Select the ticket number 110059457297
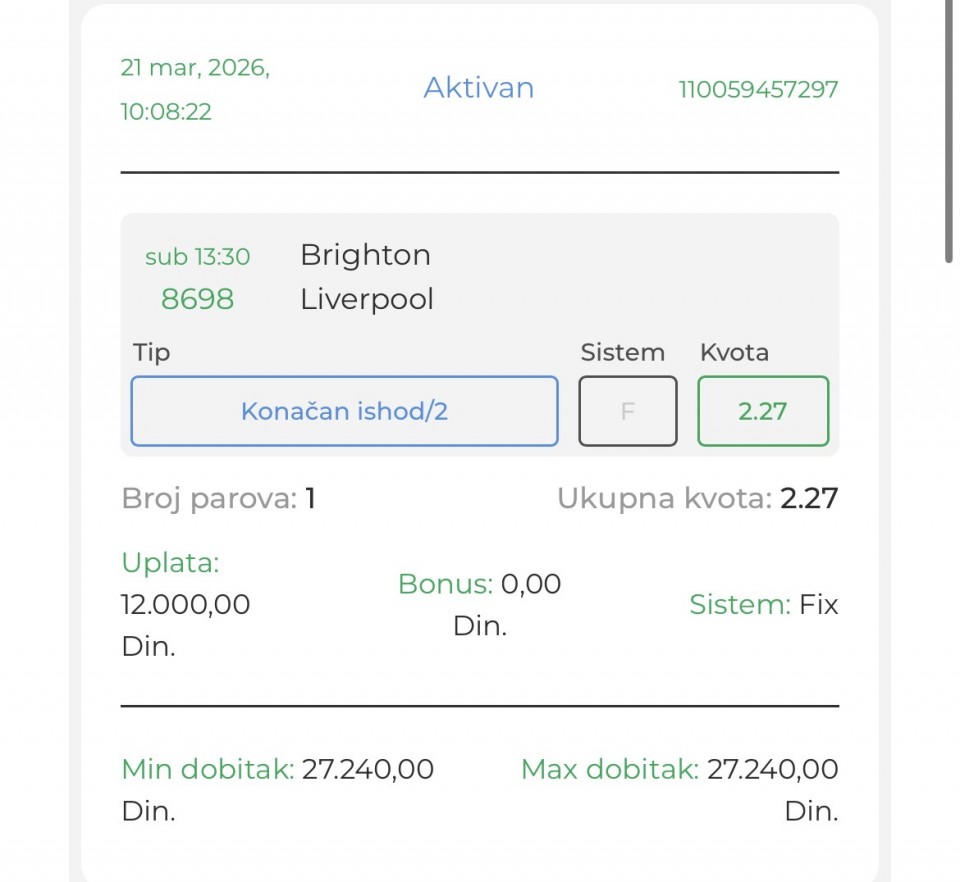 (x=758, y=90)
